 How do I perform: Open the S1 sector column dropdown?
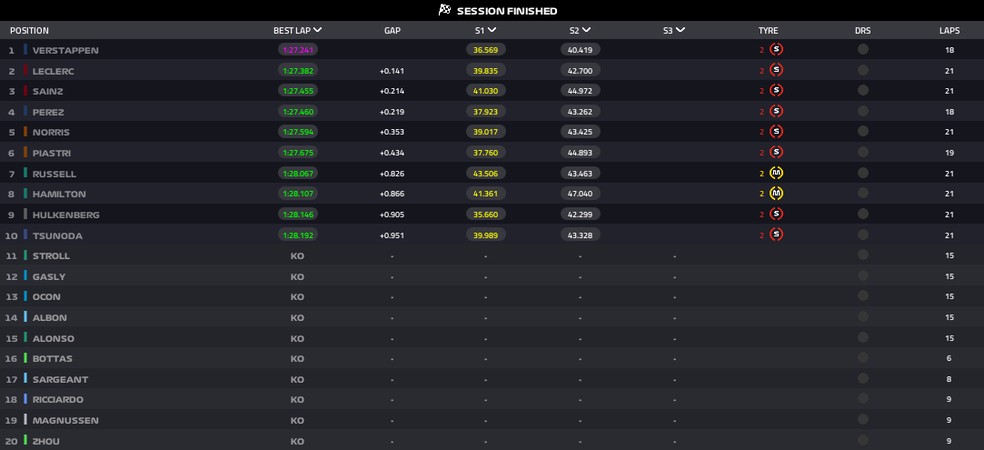[491, 30]
